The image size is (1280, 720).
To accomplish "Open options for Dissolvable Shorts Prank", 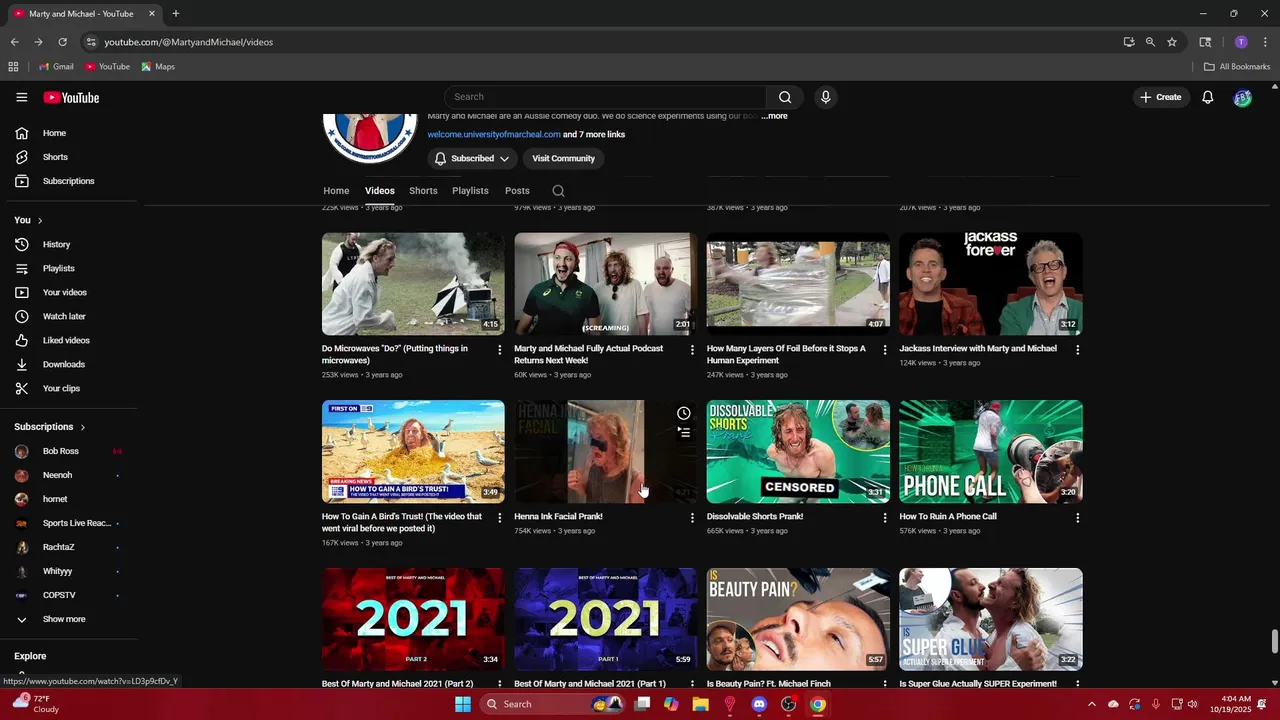I will point(884,518).
